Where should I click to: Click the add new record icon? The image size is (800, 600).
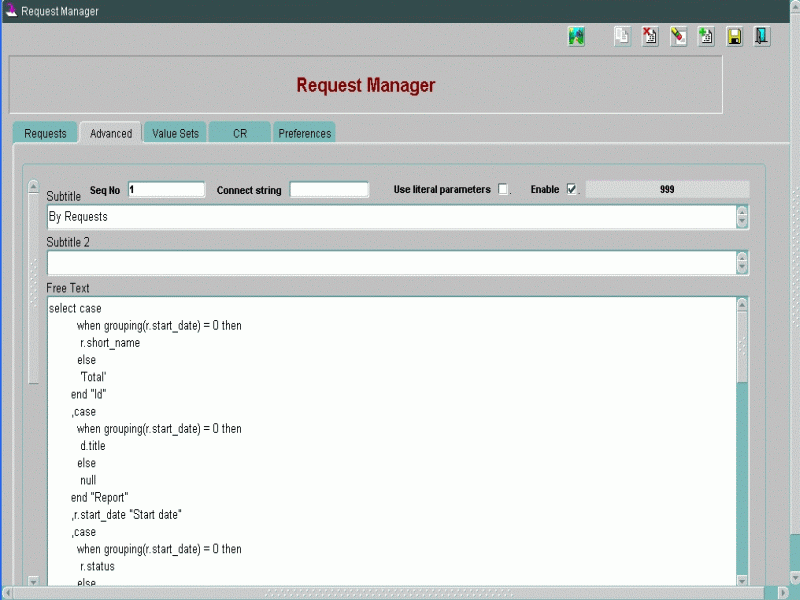coord(706,37)
